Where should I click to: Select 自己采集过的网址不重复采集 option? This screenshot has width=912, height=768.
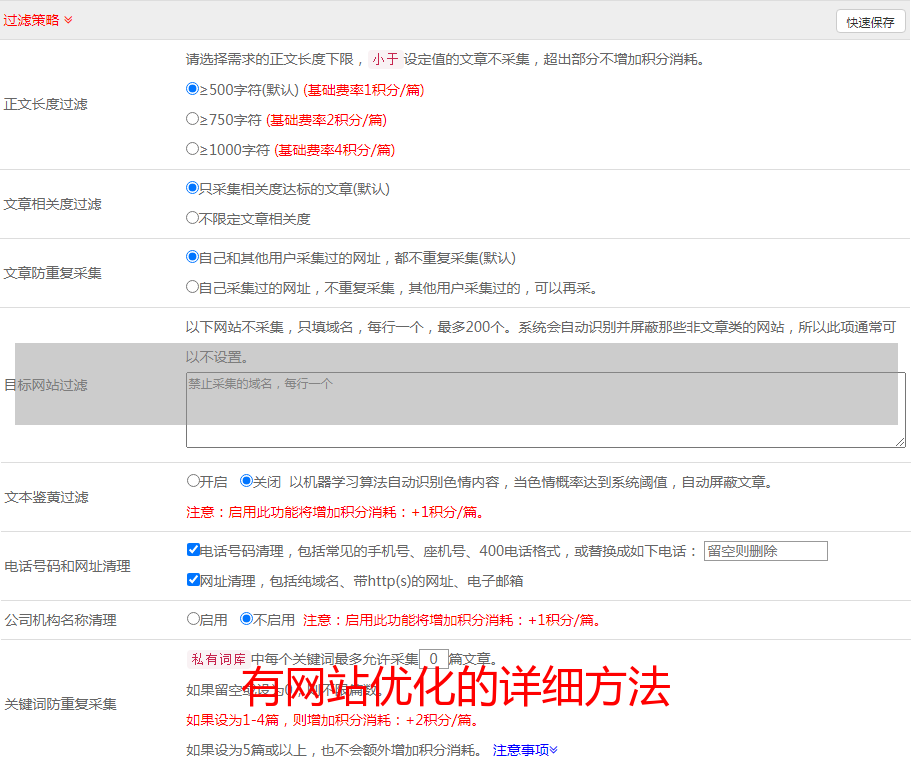(193, 287)
